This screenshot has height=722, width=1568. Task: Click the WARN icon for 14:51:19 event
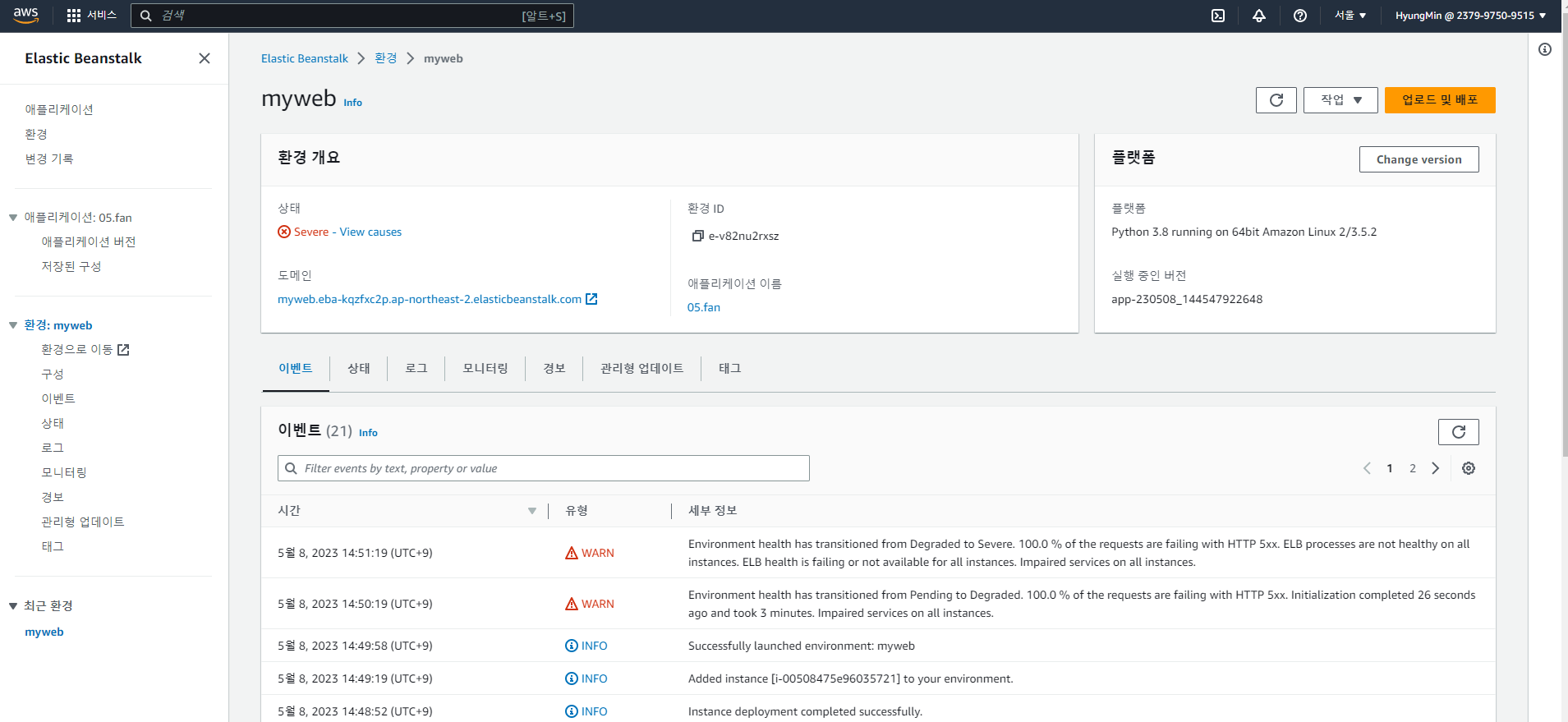pyautogui.click(x=572, y=553)
